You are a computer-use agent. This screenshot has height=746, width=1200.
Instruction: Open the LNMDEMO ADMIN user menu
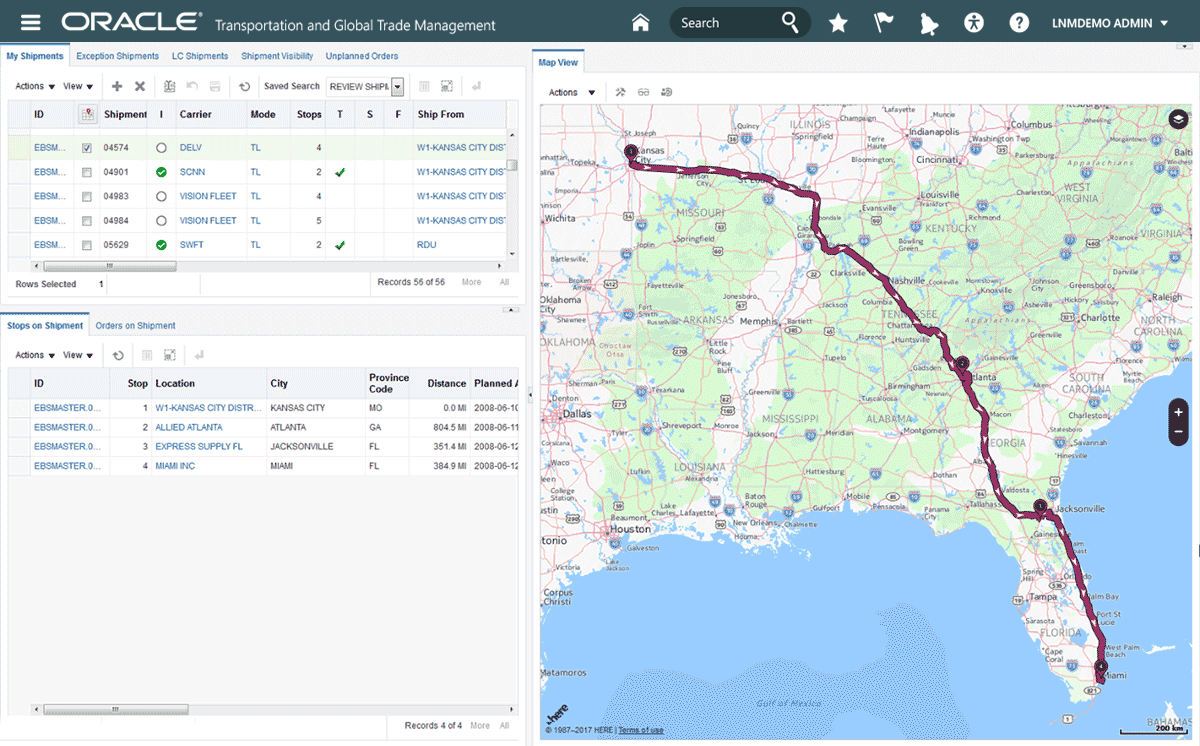[1110, 23]
